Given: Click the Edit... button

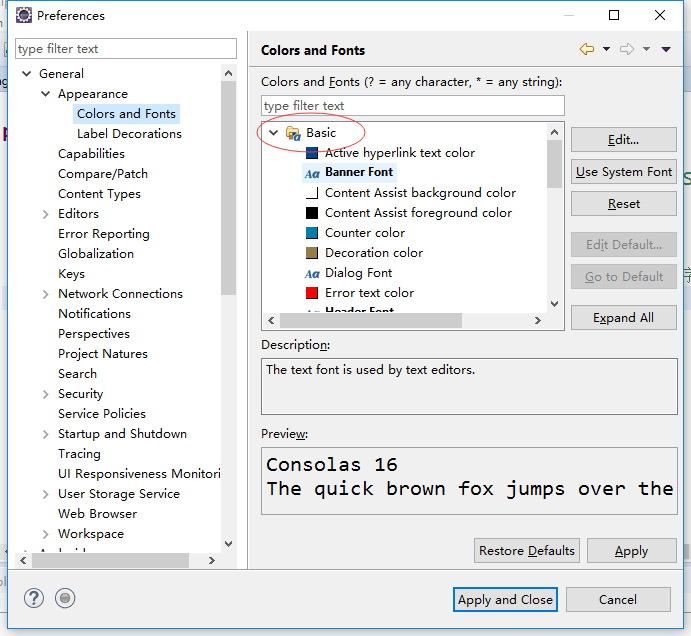Looking at the screenshot, I should coord(623,140).
